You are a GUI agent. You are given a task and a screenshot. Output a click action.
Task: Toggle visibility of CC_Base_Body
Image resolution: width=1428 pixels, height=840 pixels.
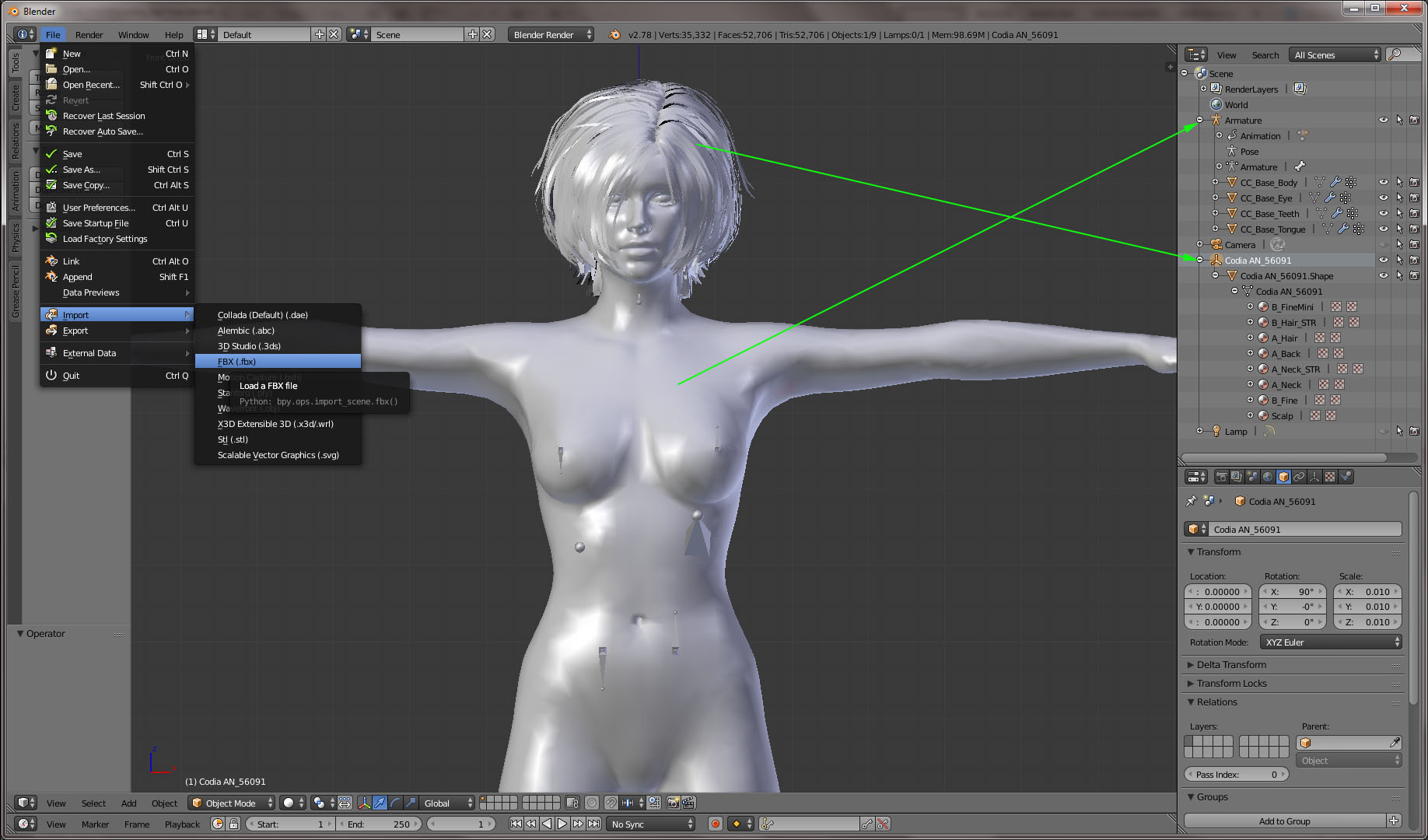click(1384, 182)
